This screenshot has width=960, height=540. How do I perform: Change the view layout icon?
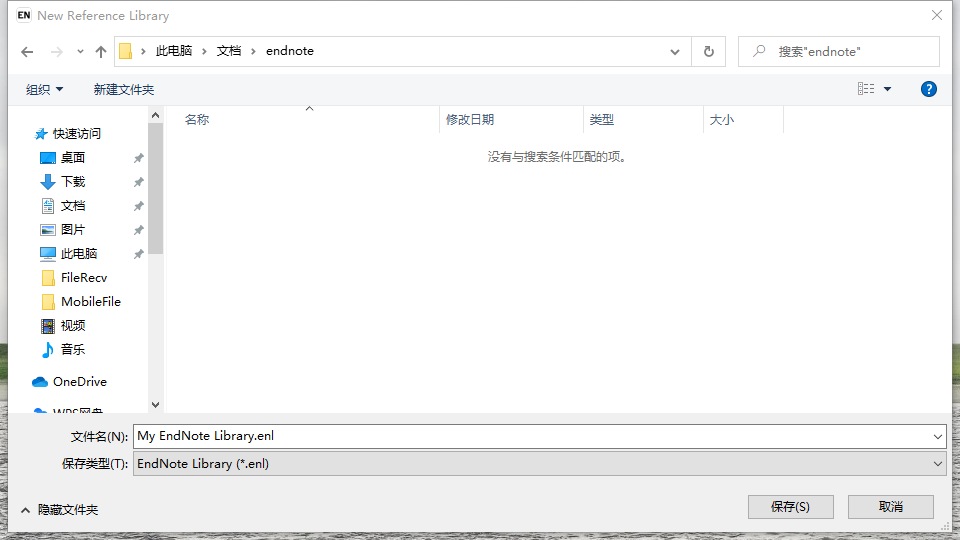click(866, 89)
